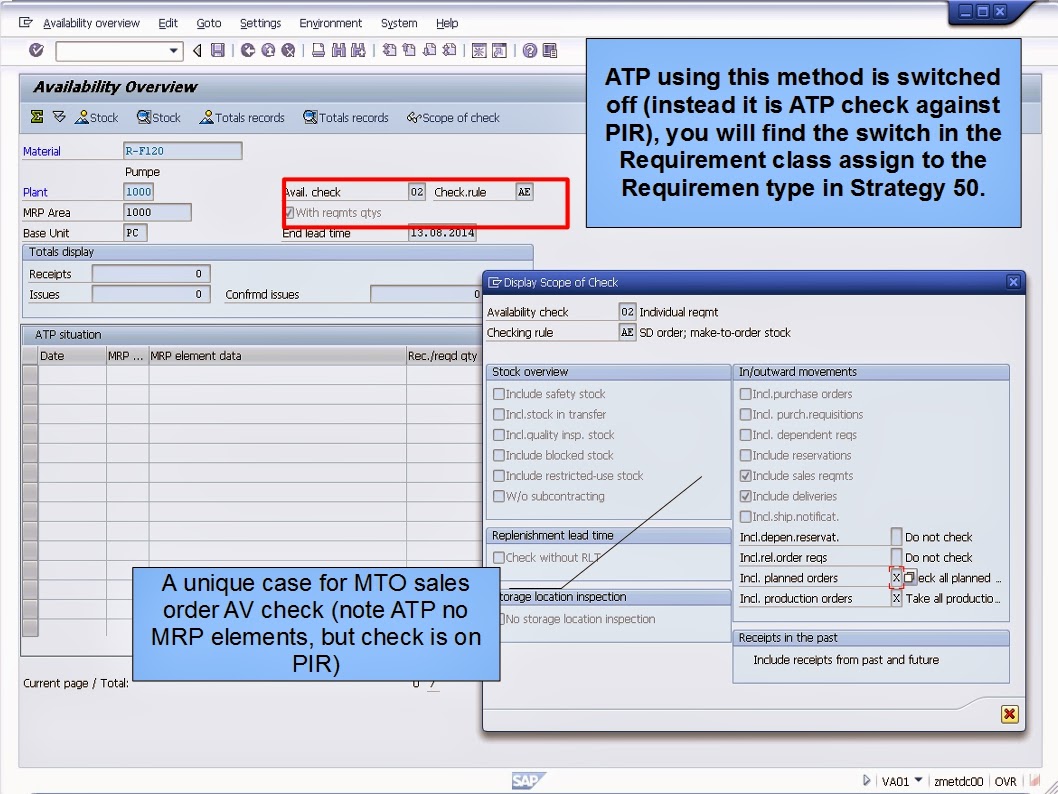This screenshot has width=1058, height=794.
Task: Click the Save icon in the toolbar
Action: (217, 50)
